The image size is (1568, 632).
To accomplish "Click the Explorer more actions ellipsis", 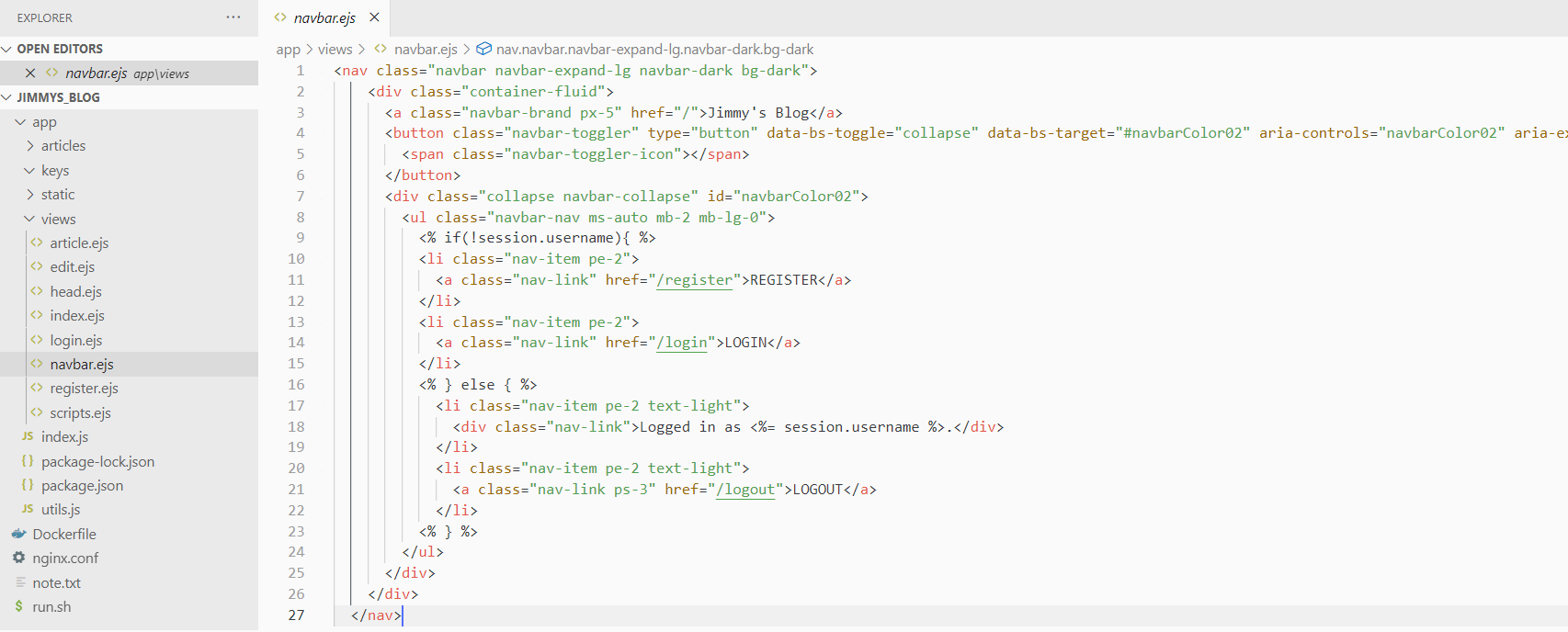I will [233, 17].
